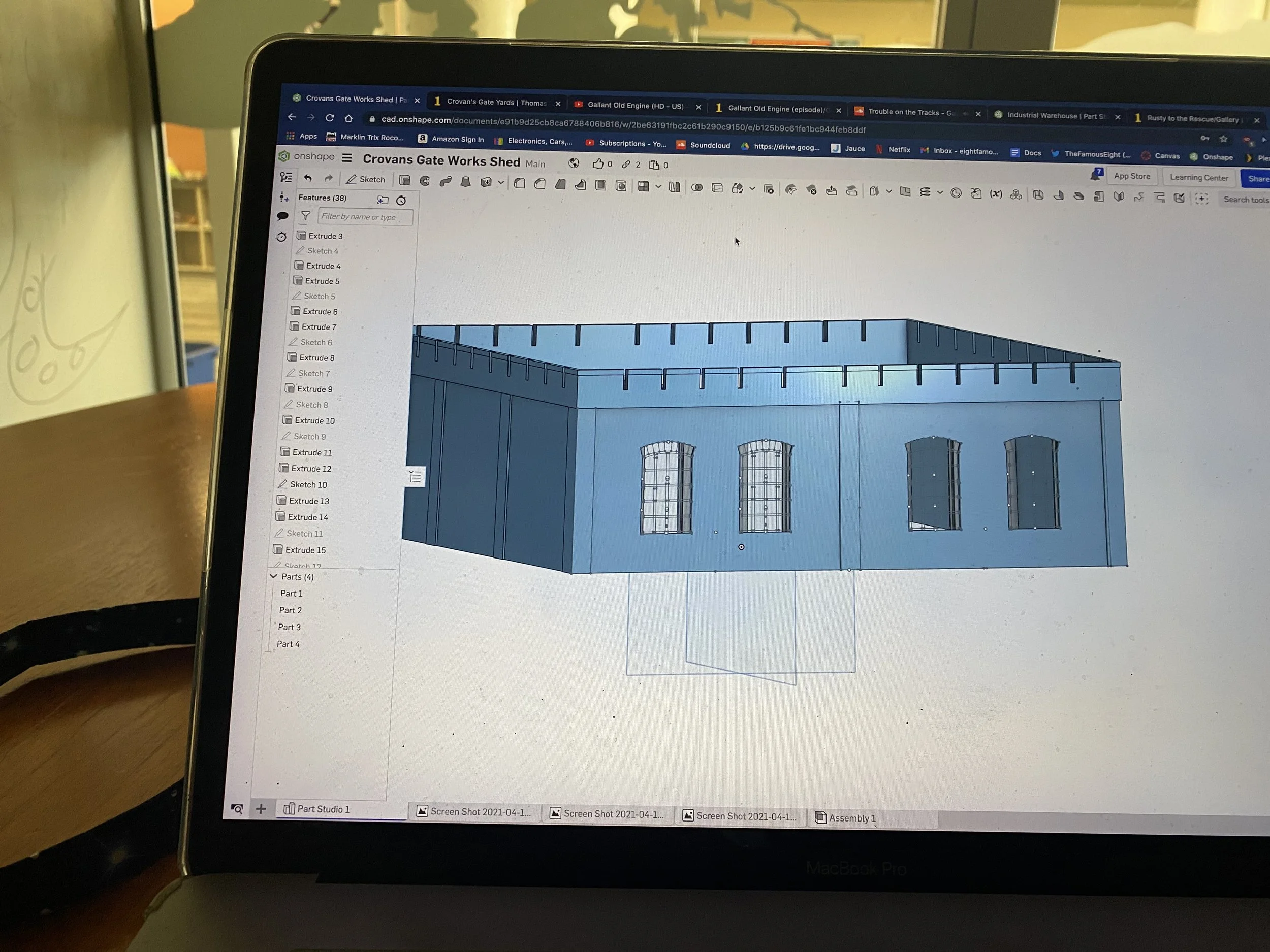The image size is (1270, 952).
Task: Open dropdown arrow next to Thicken tool
Action: pos(501,182)
